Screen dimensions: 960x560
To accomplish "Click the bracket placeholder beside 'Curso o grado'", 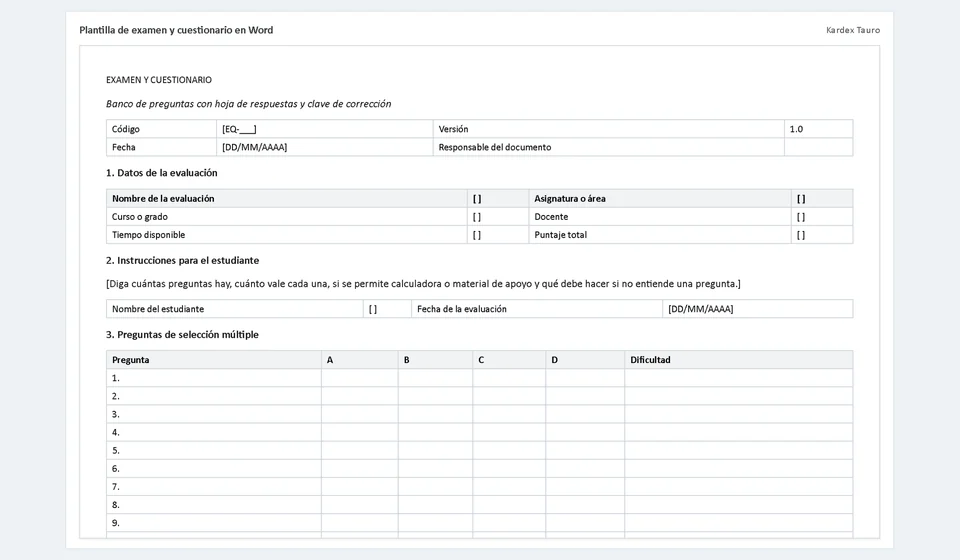I will point(498,217).
